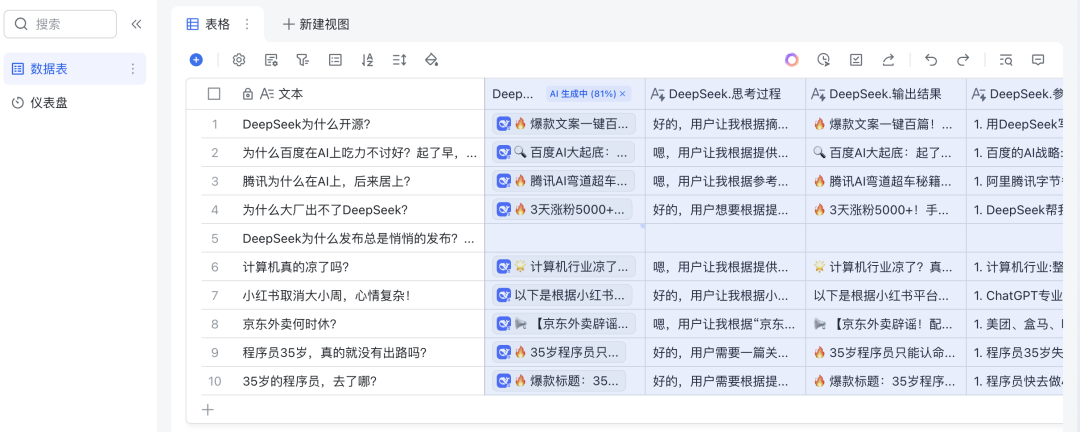Open the purple AI assistant icon
Screen dimensions: 1080x432
[791, 60]
